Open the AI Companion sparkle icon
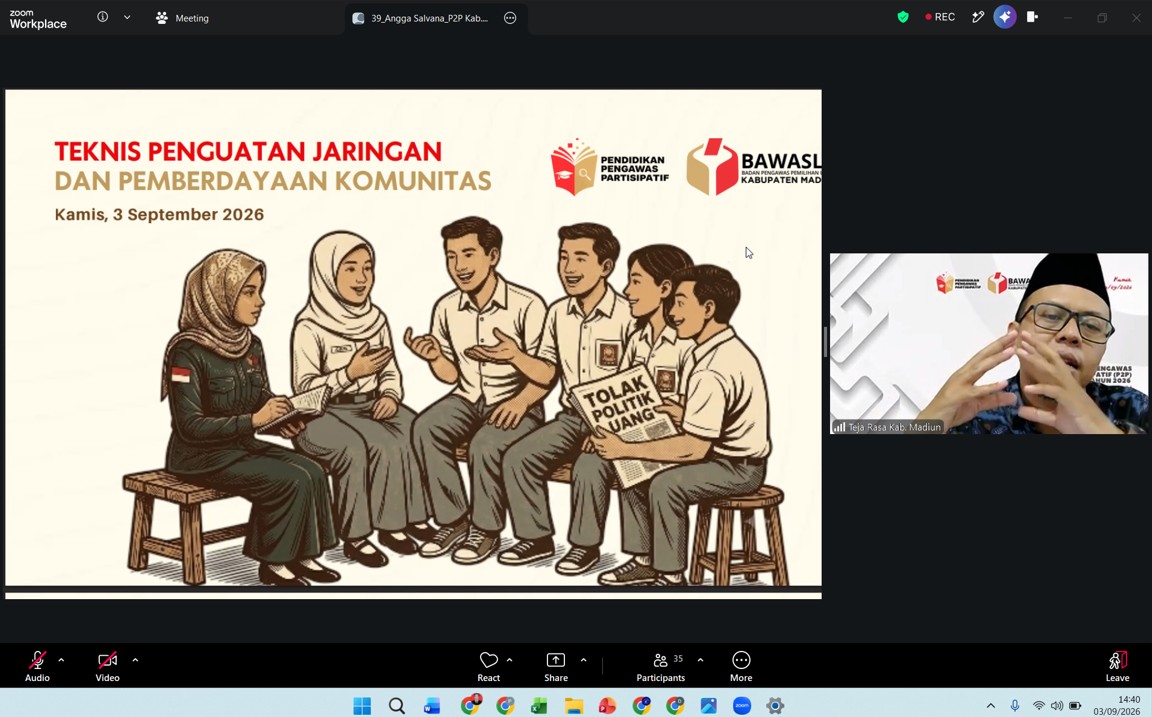Viewport: 1152px width, 717px height. [x=1004, y=17]
